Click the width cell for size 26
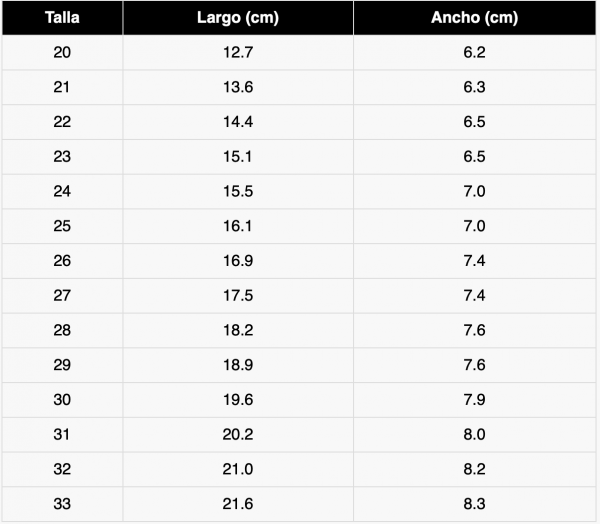This screenshot has height=524, width=600. click(475, 261)
